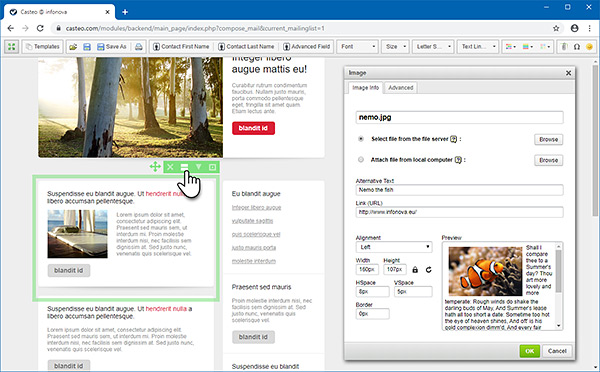Click Browse for the file server option
600x372 pixels.
tap(548, 139)
